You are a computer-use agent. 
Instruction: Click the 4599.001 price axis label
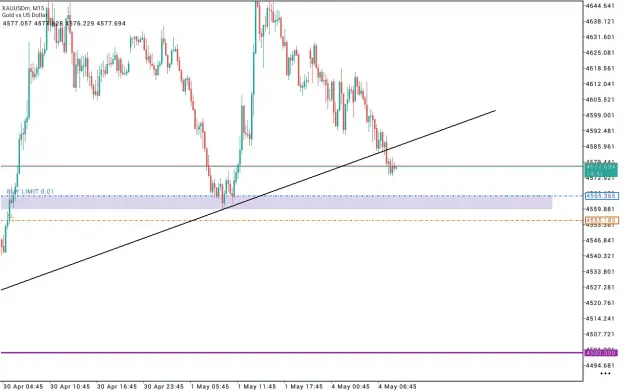[x=600, y=115]
